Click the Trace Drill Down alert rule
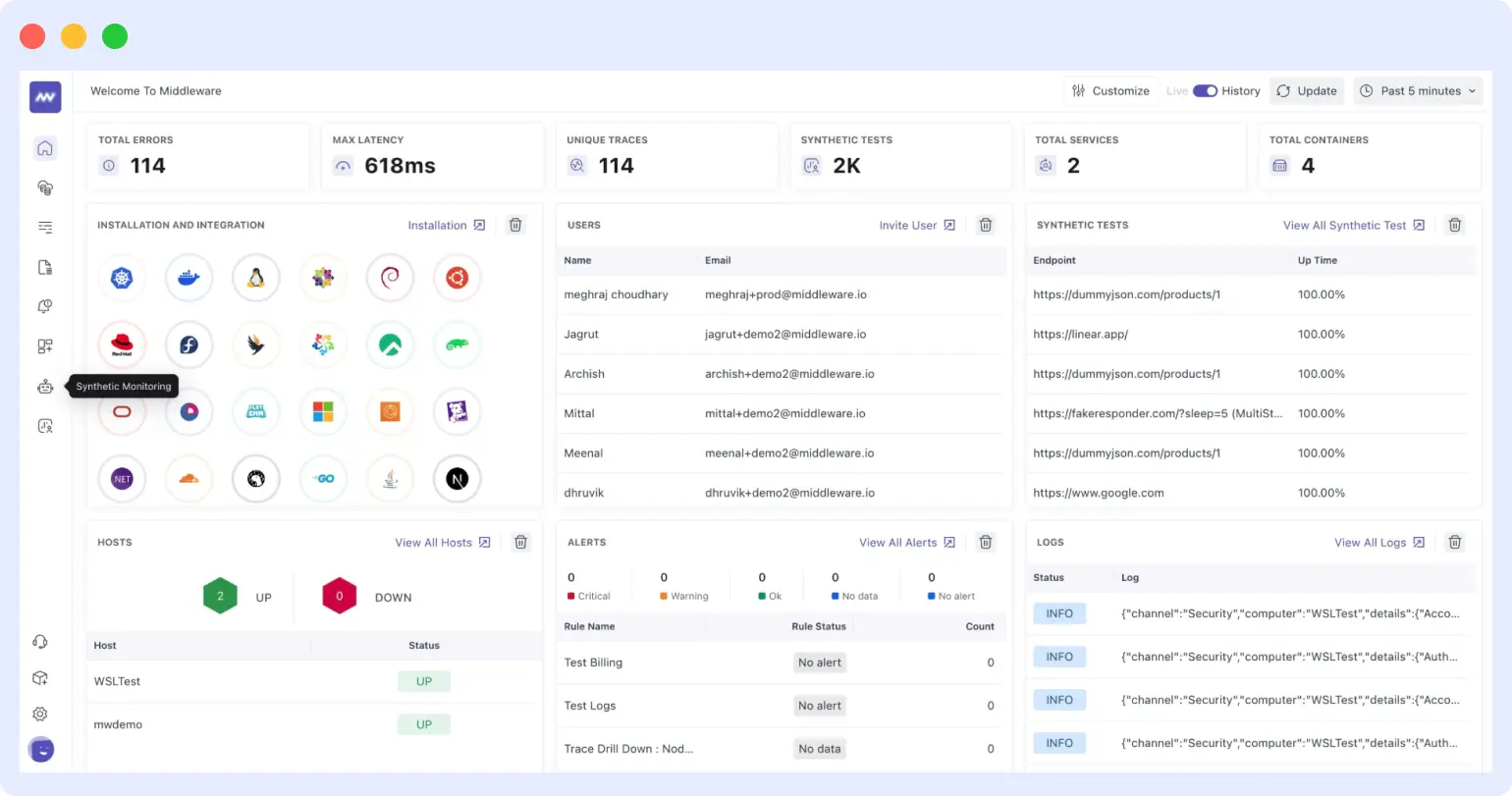1512x796 pixels. [x=628, y=749]
